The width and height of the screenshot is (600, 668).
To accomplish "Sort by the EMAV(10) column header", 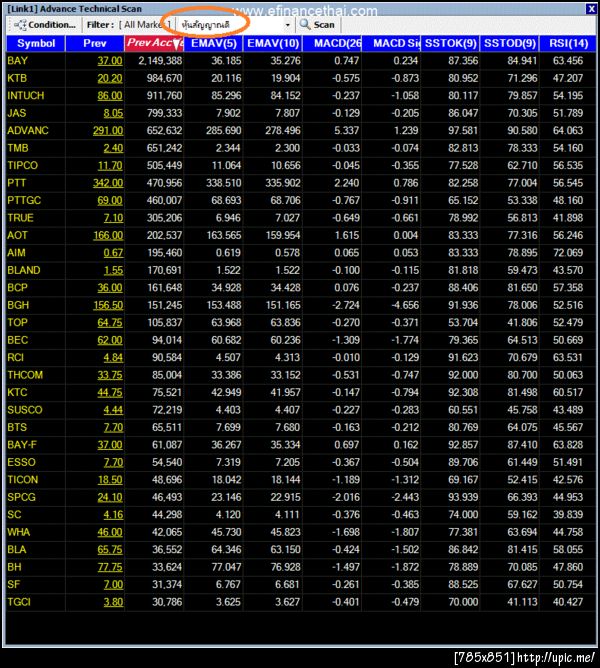I will click(x=273, y=43).
